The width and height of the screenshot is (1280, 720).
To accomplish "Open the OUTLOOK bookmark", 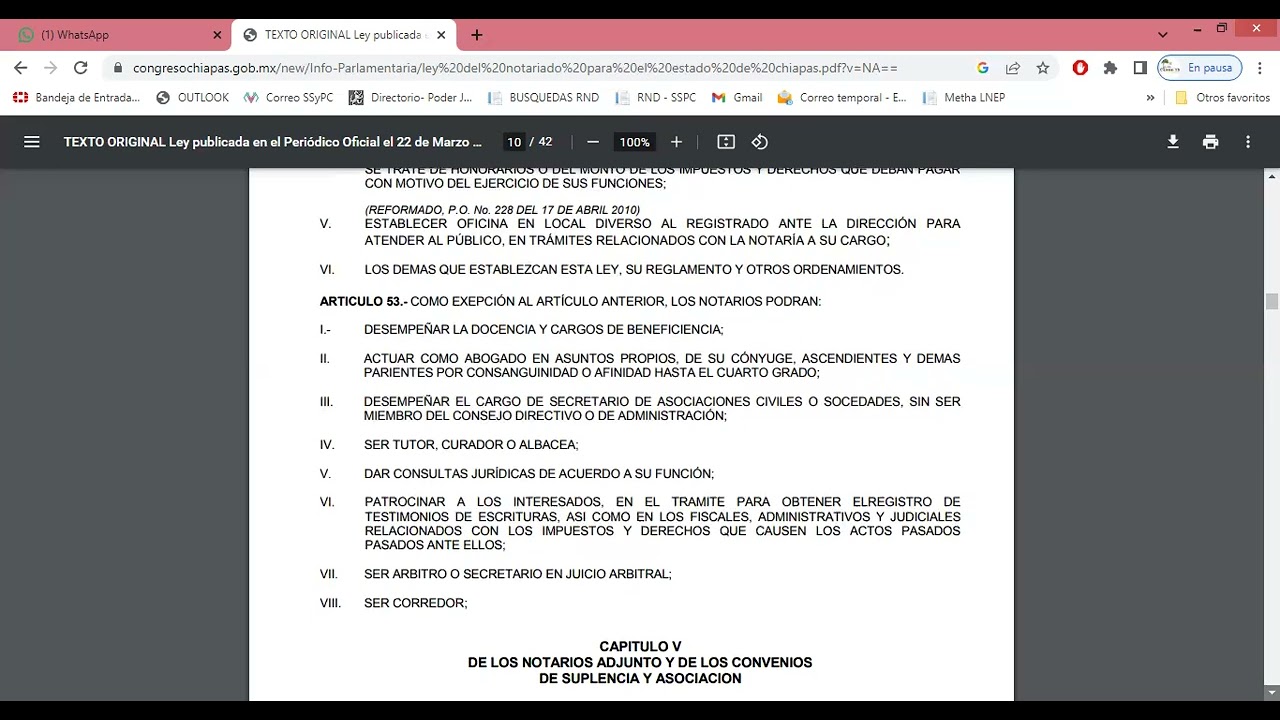I will tap(193, 98).
